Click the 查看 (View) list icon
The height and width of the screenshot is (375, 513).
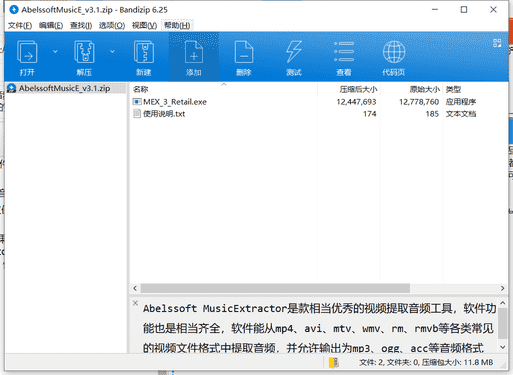tap(344, 52)
